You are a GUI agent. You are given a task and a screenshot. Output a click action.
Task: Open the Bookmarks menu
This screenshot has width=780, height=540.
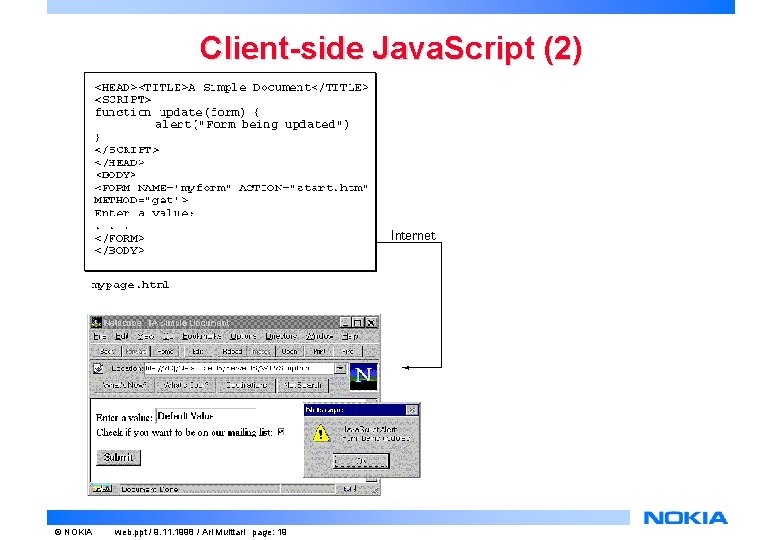201,337
